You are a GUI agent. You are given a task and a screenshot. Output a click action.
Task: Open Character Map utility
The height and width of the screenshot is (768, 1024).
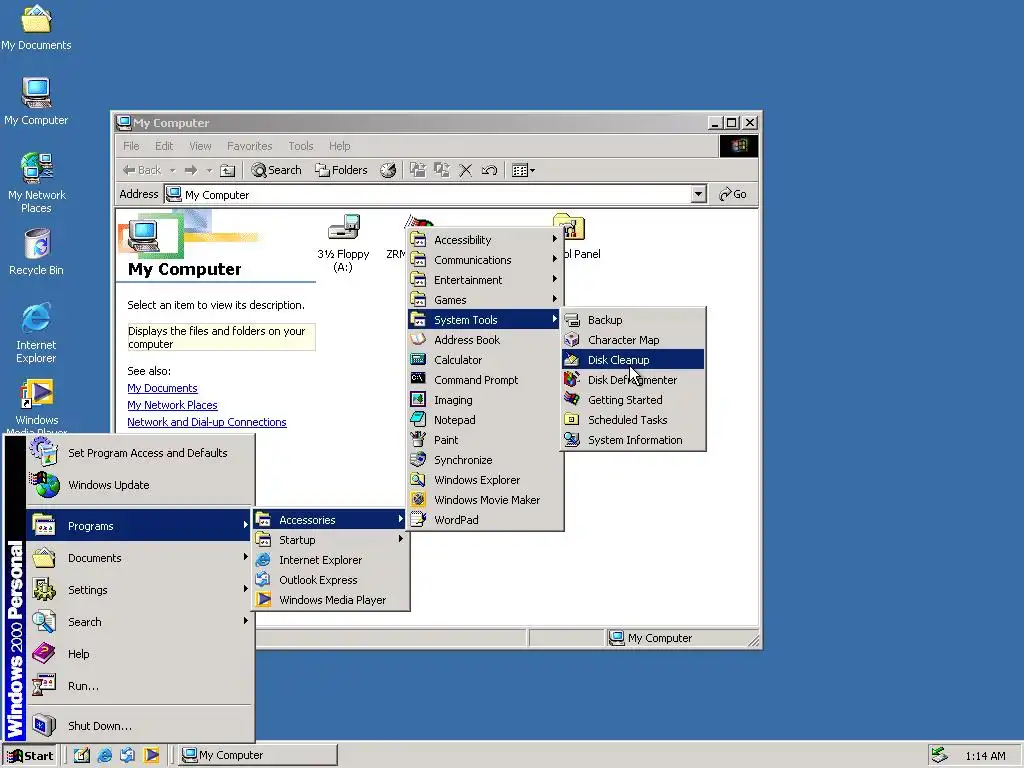(633, 340)
